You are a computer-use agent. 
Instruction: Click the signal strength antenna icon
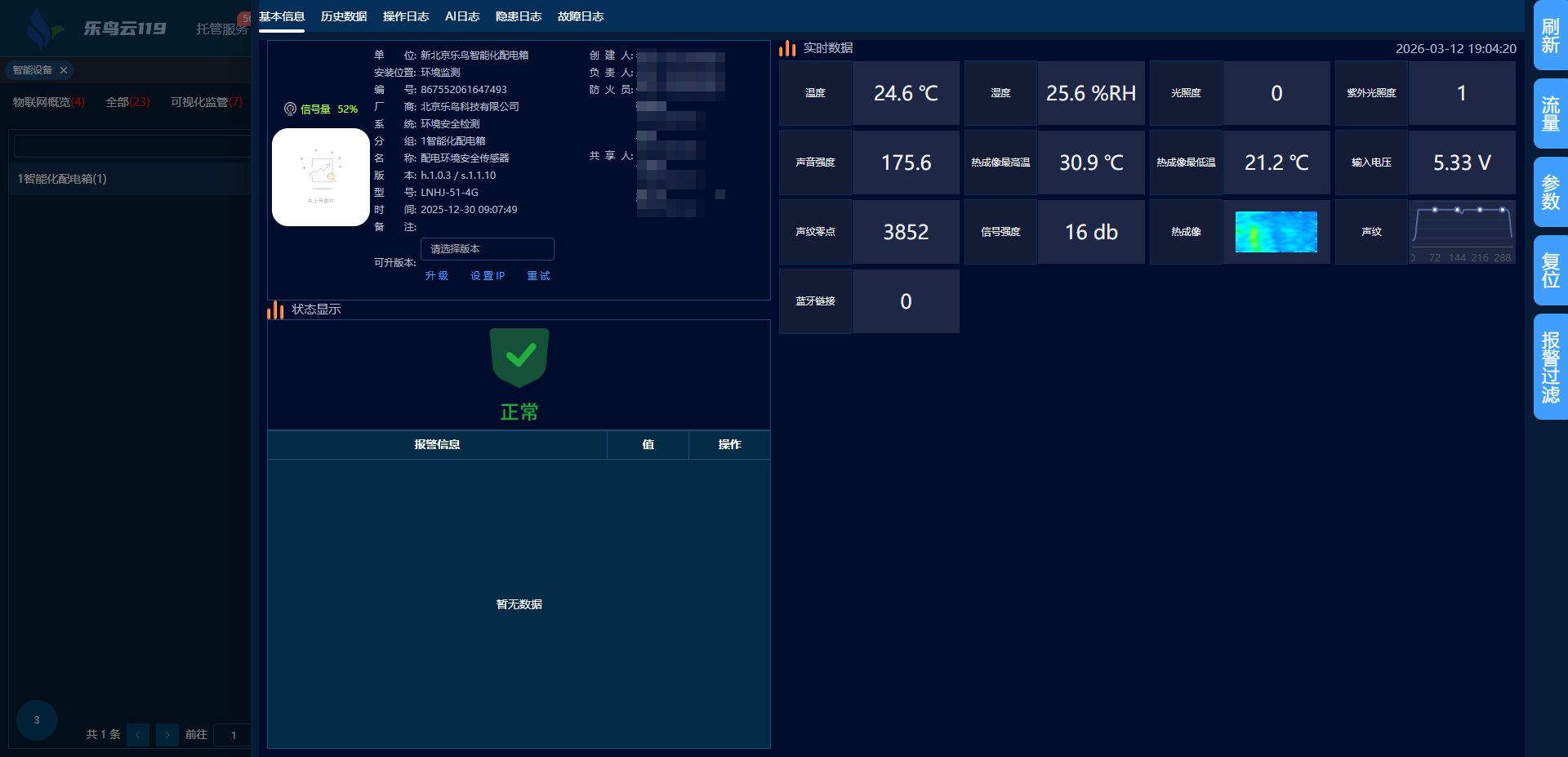click(290, 109)
